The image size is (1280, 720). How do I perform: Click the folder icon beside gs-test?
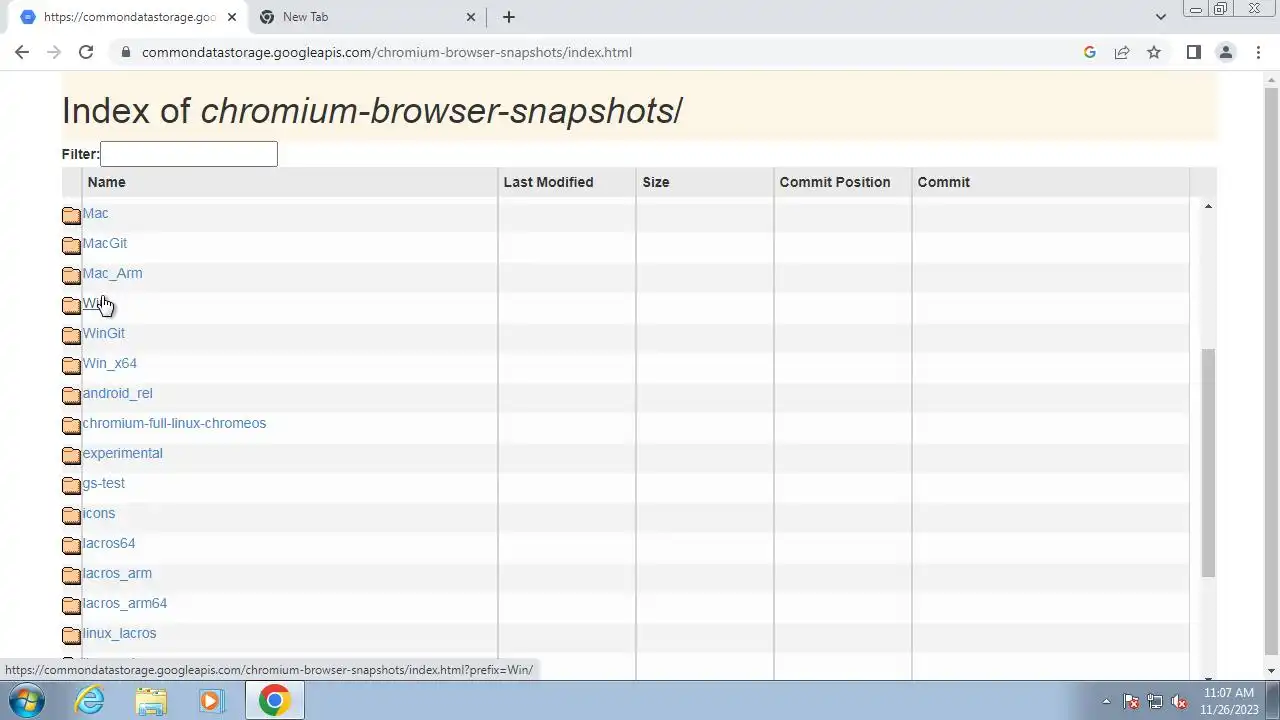[x=71, y=485]
